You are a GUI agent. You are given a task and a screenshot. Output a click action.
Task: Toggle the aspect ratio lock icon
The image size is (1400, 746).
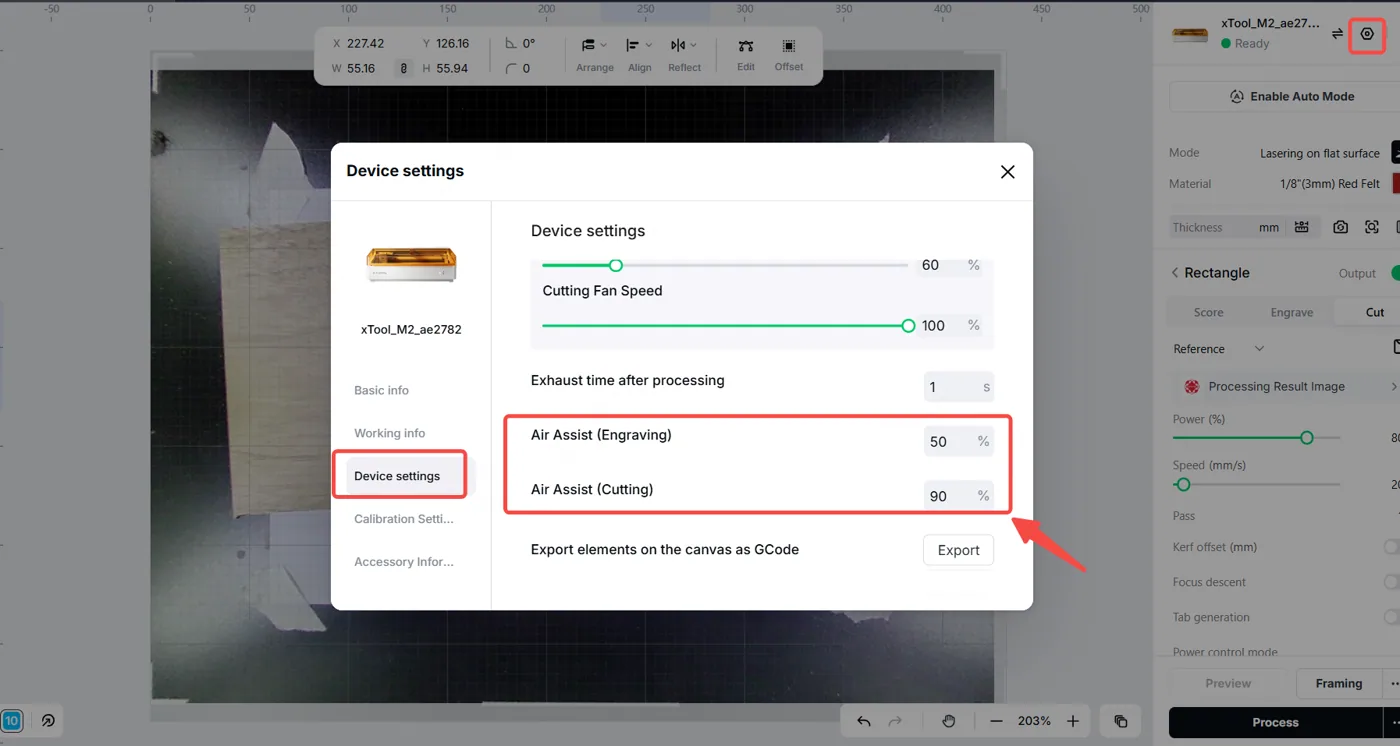tap(404, 69)
